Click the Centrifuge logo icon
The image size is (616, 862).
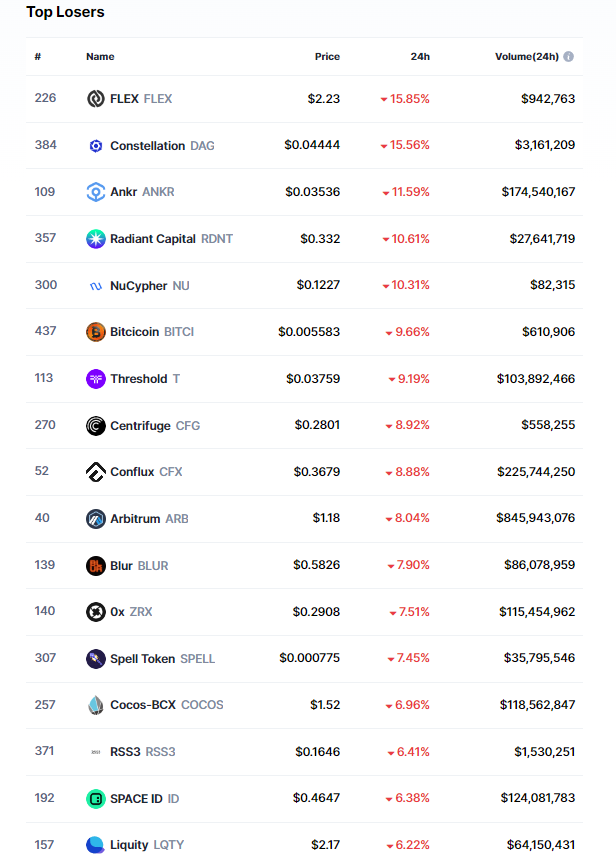point(96,426)
